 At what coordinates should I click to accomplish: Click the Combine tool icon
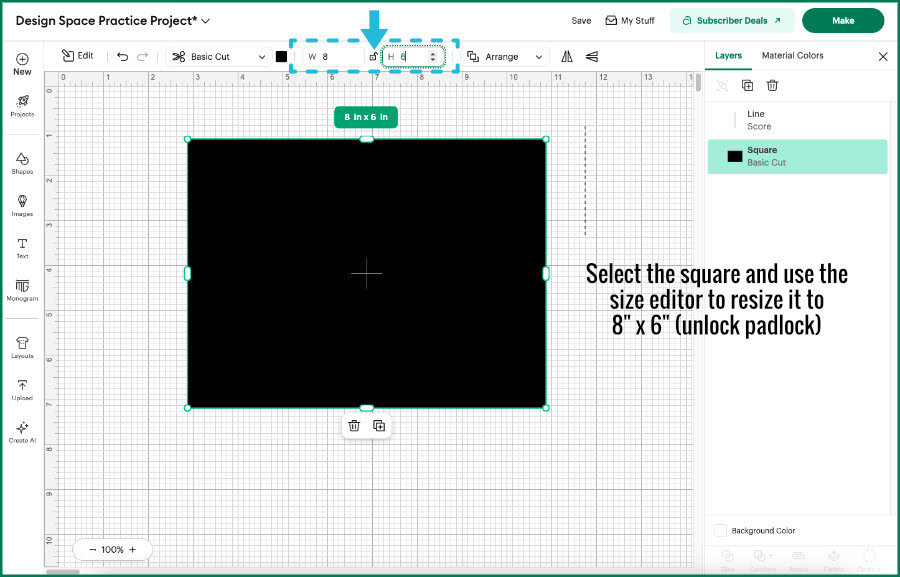pos(761,556)
